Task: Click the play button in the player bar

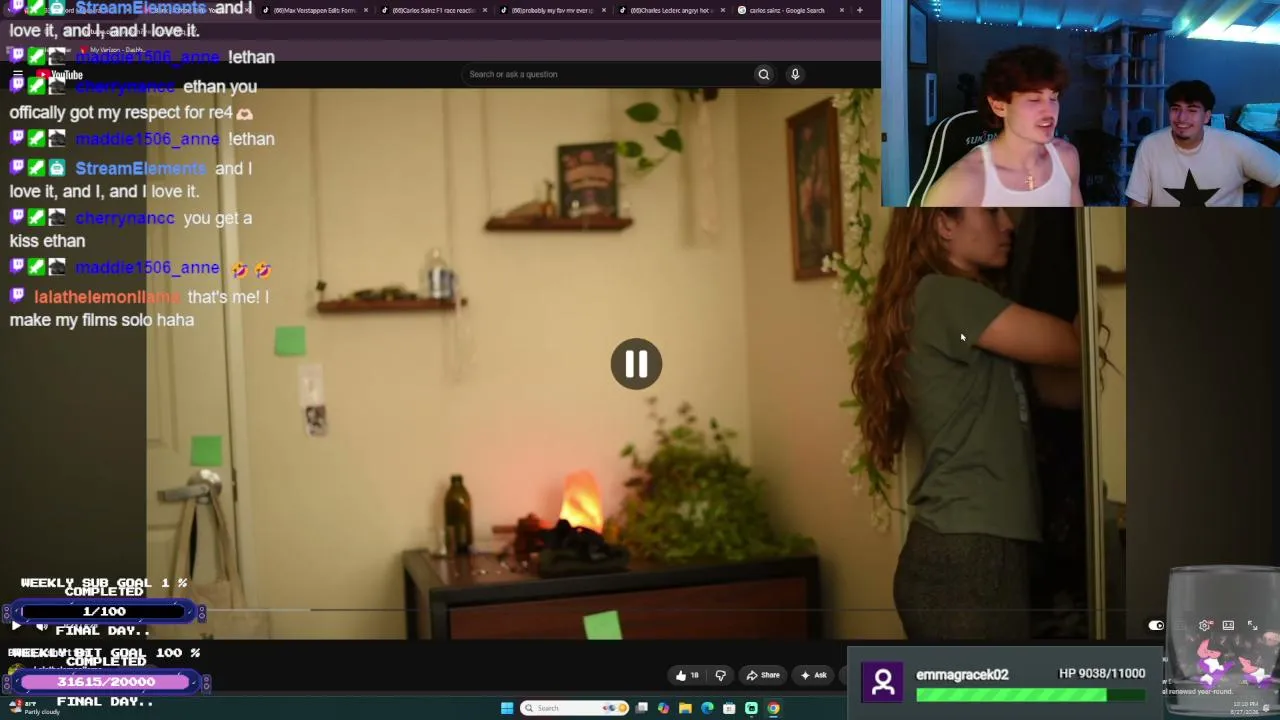Action: tap(16, 626)
